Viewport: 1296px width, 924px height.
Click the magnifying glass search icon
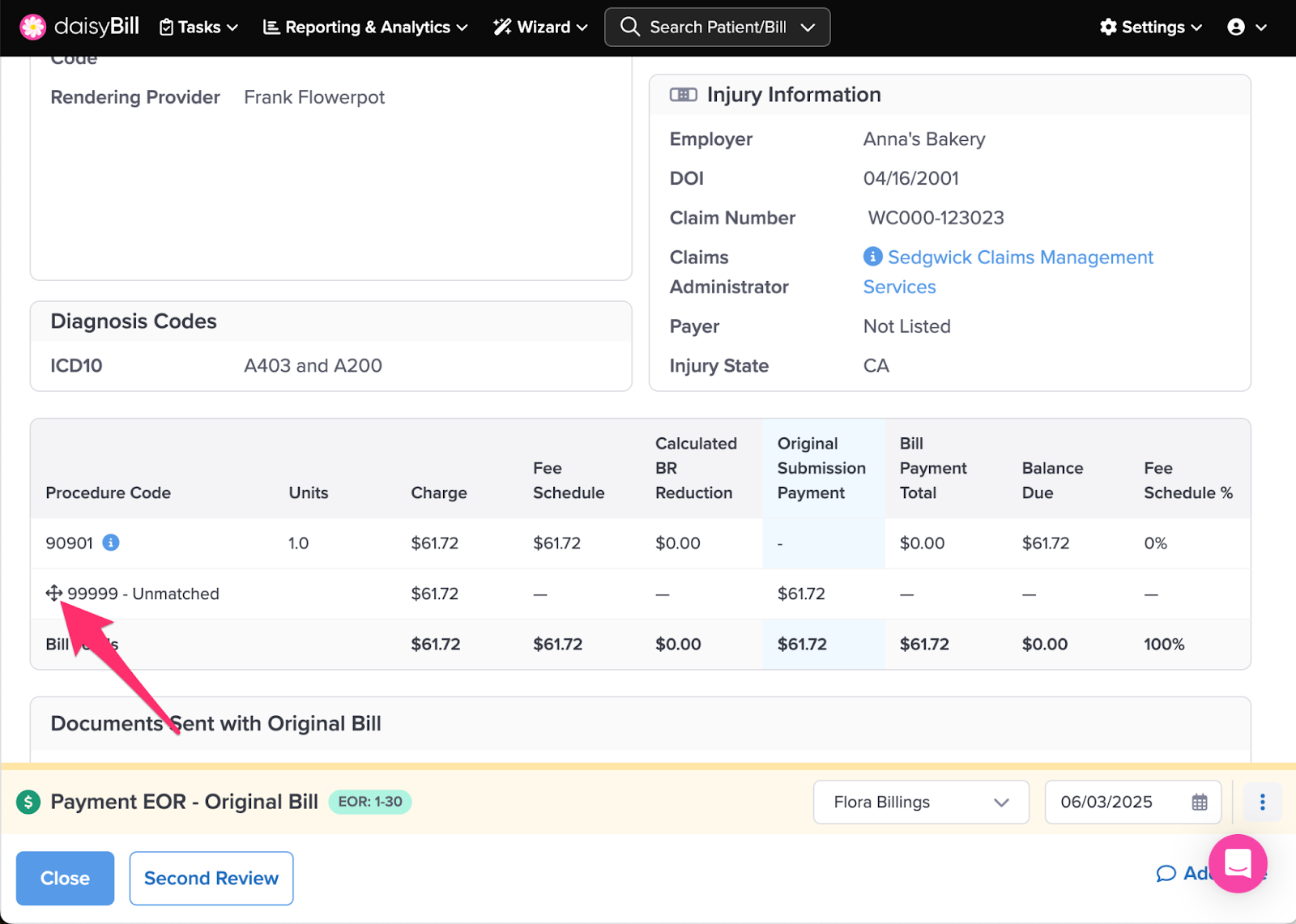pos(629,27)
